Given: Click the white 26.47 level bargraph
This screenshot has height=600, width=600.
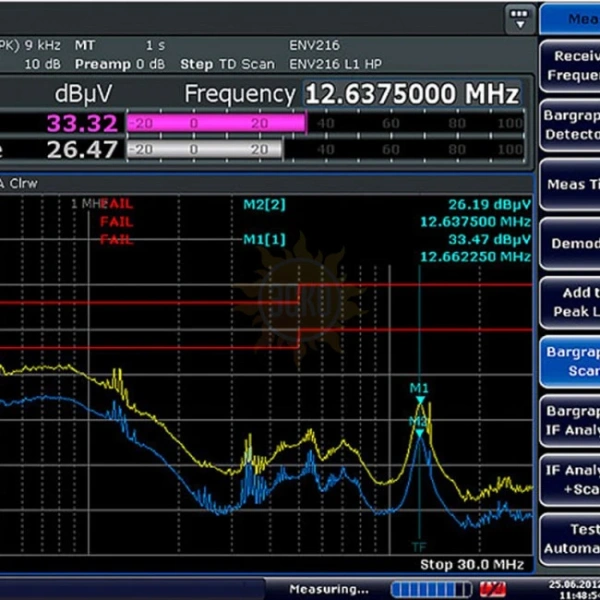Looking at the screenshot, I should pos(204,149).
